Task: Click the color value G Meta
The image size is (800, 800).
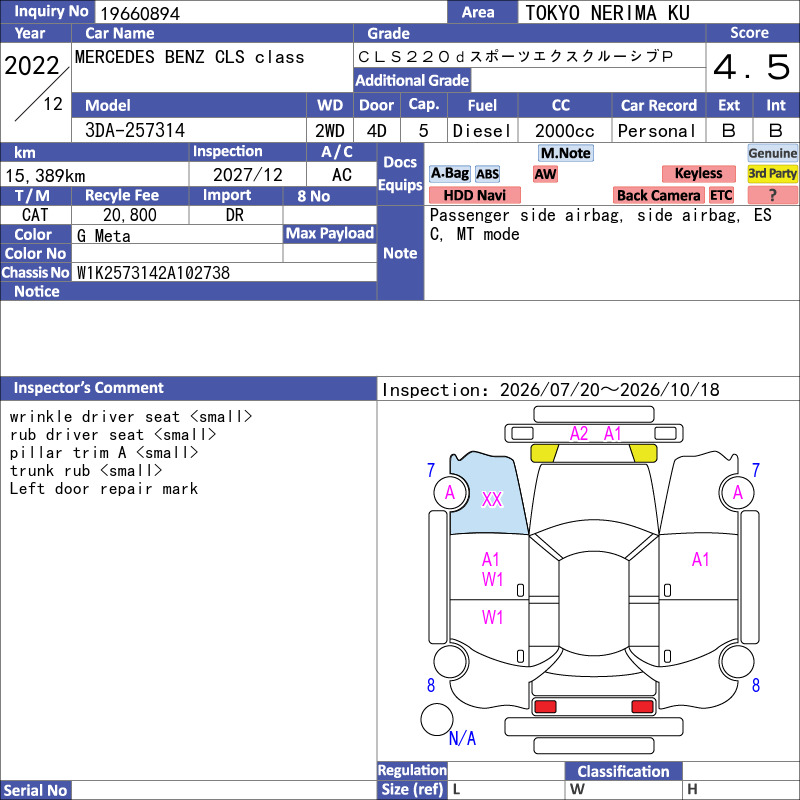Action: pos(104,236)
